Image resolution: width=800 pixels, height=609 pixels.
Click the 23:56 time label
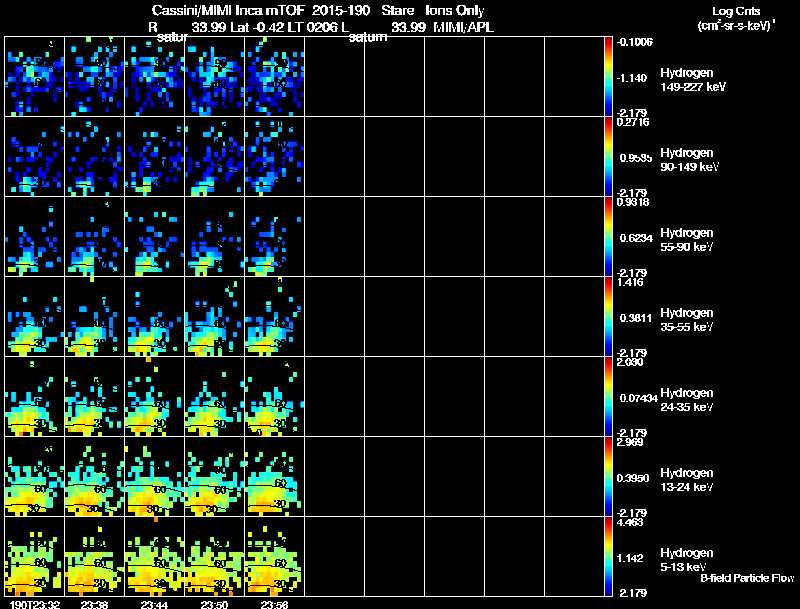tap(274, 604)
